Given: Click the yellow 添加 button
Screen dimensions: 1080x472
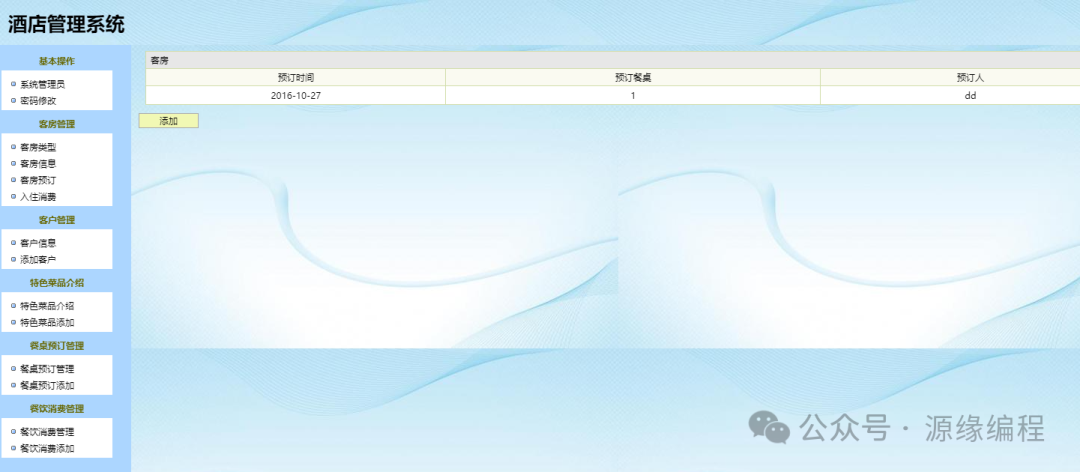Looking at the screenshot, I should point(169,121).
